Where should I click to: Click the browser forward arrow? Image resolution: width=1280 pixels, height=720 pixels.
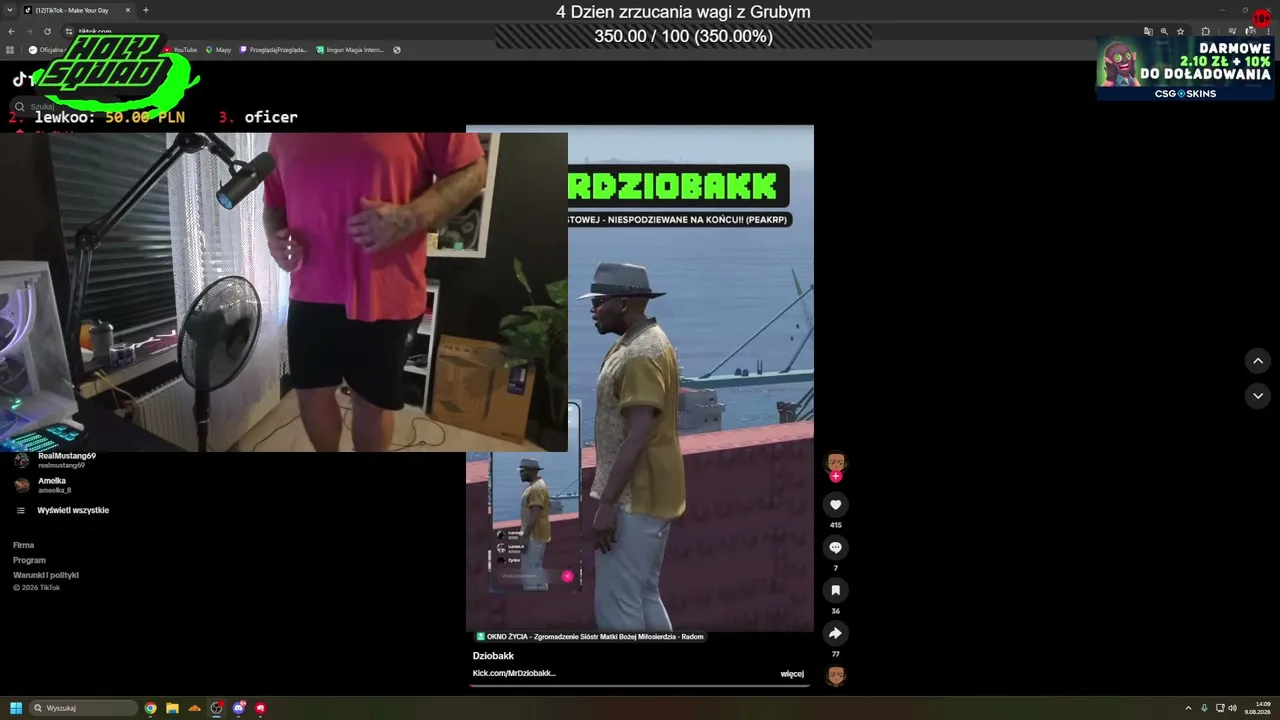point(29,31)
